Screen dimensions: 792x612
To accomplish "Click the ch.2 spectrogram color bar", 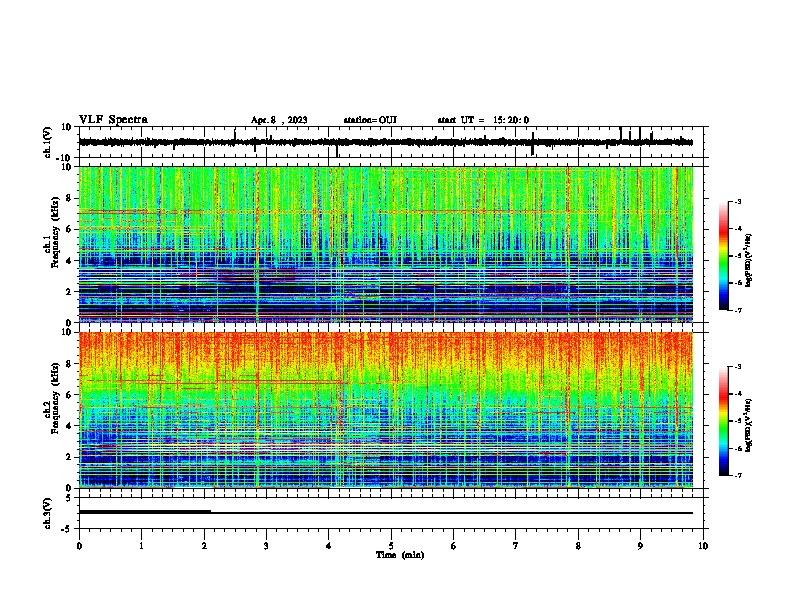I will pos(724,421).
